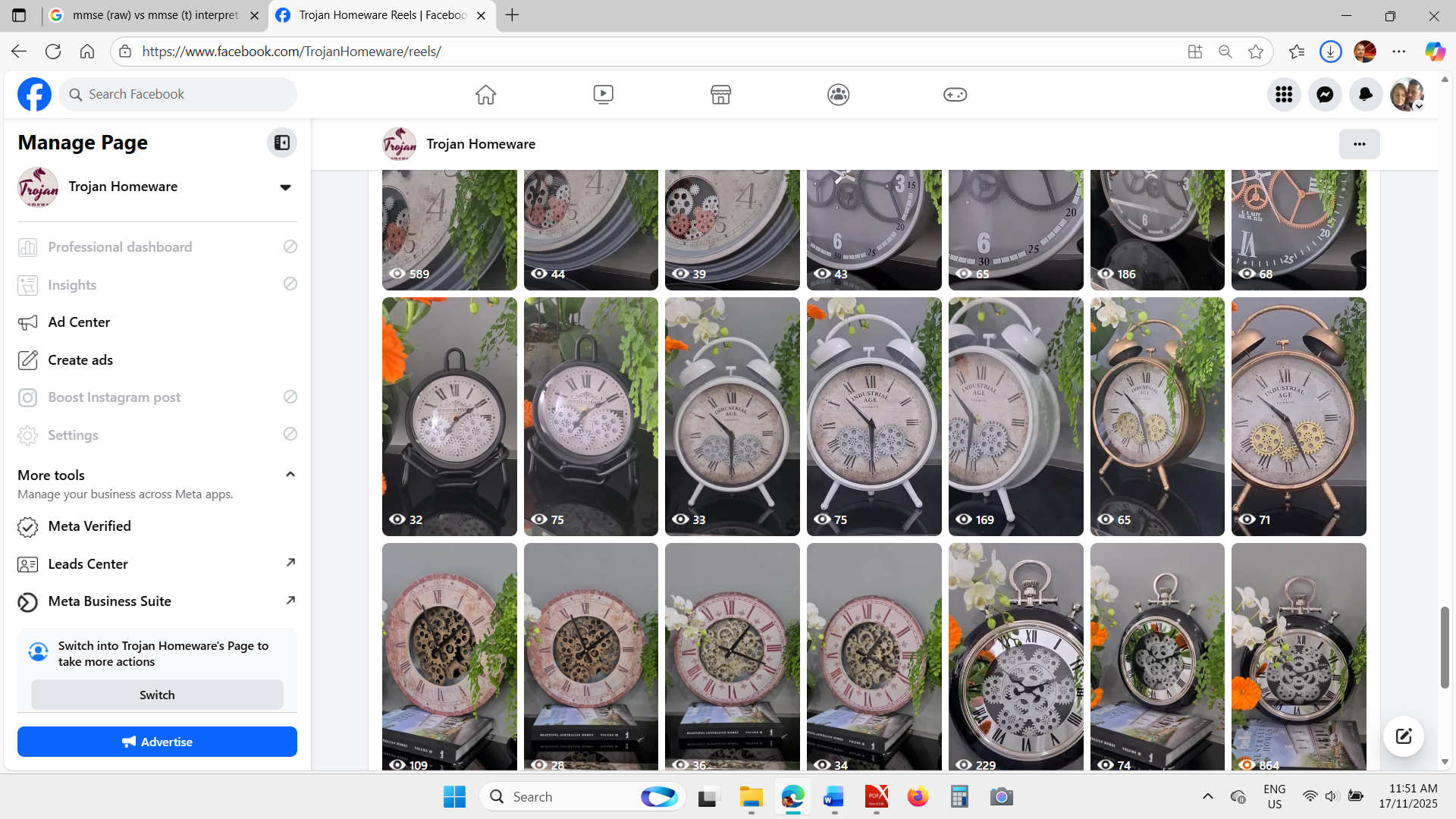This screenshot has height=819, width=1456.
Task: Switch to the mmse raw browser tab
Action: tap(155, 15)
